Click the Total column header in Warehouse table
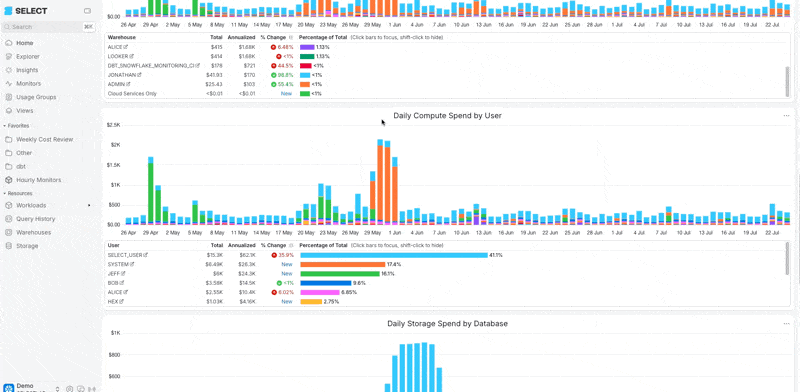The height and width of the screenshot is (392, 800). click(x=216, y=37)
